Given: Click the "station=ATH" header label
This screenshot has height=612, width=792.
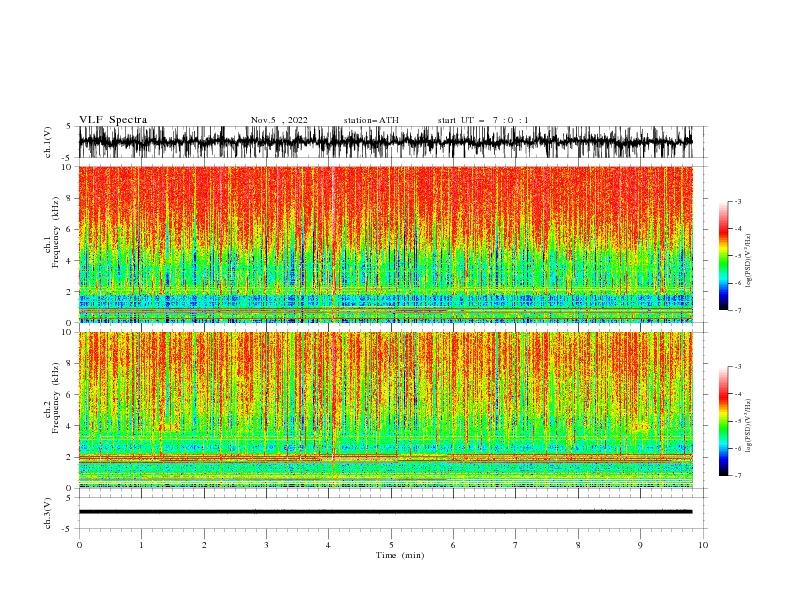Looking at the screenshot, I should click(x=371, y=120).
